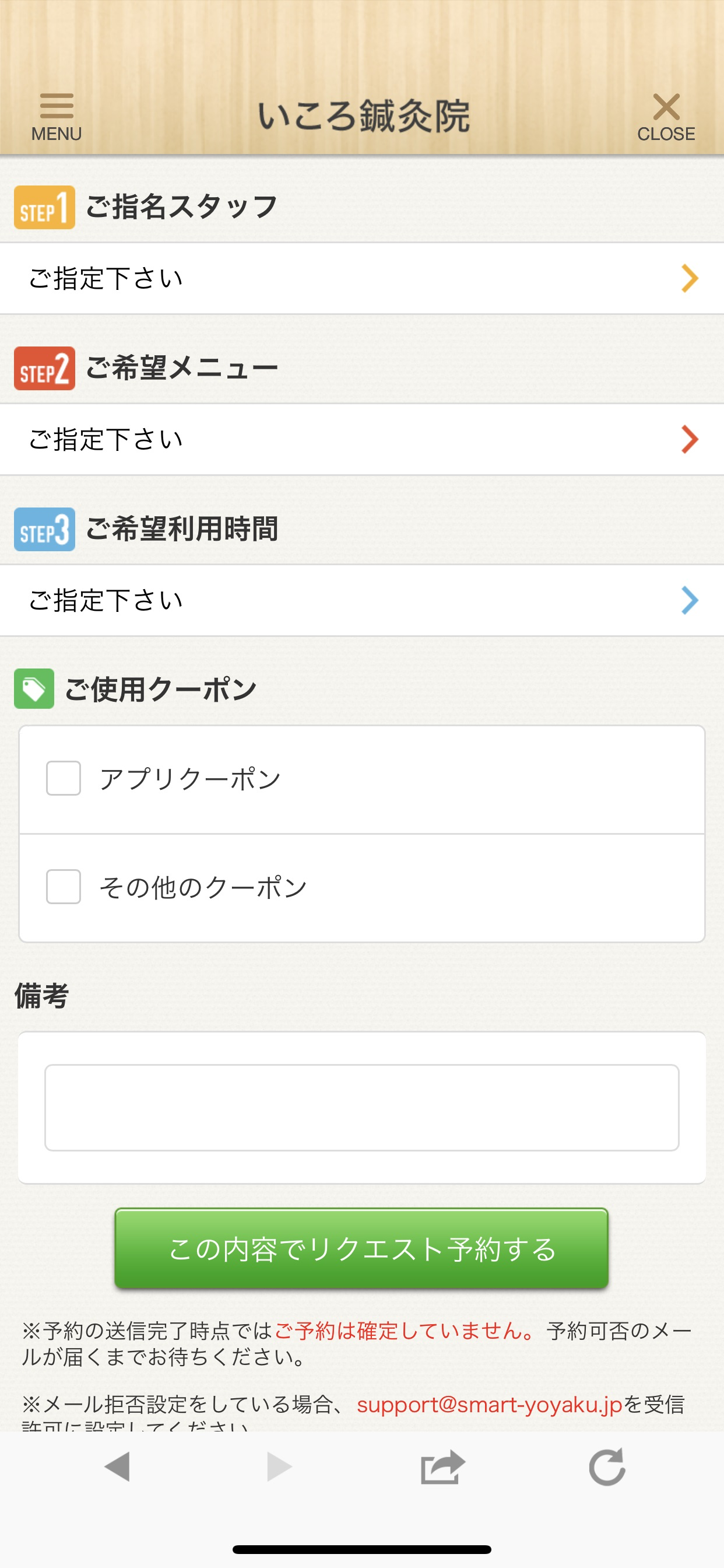
Task: Open the hamburger MENU icon
Action: click(x=57, y=107)
